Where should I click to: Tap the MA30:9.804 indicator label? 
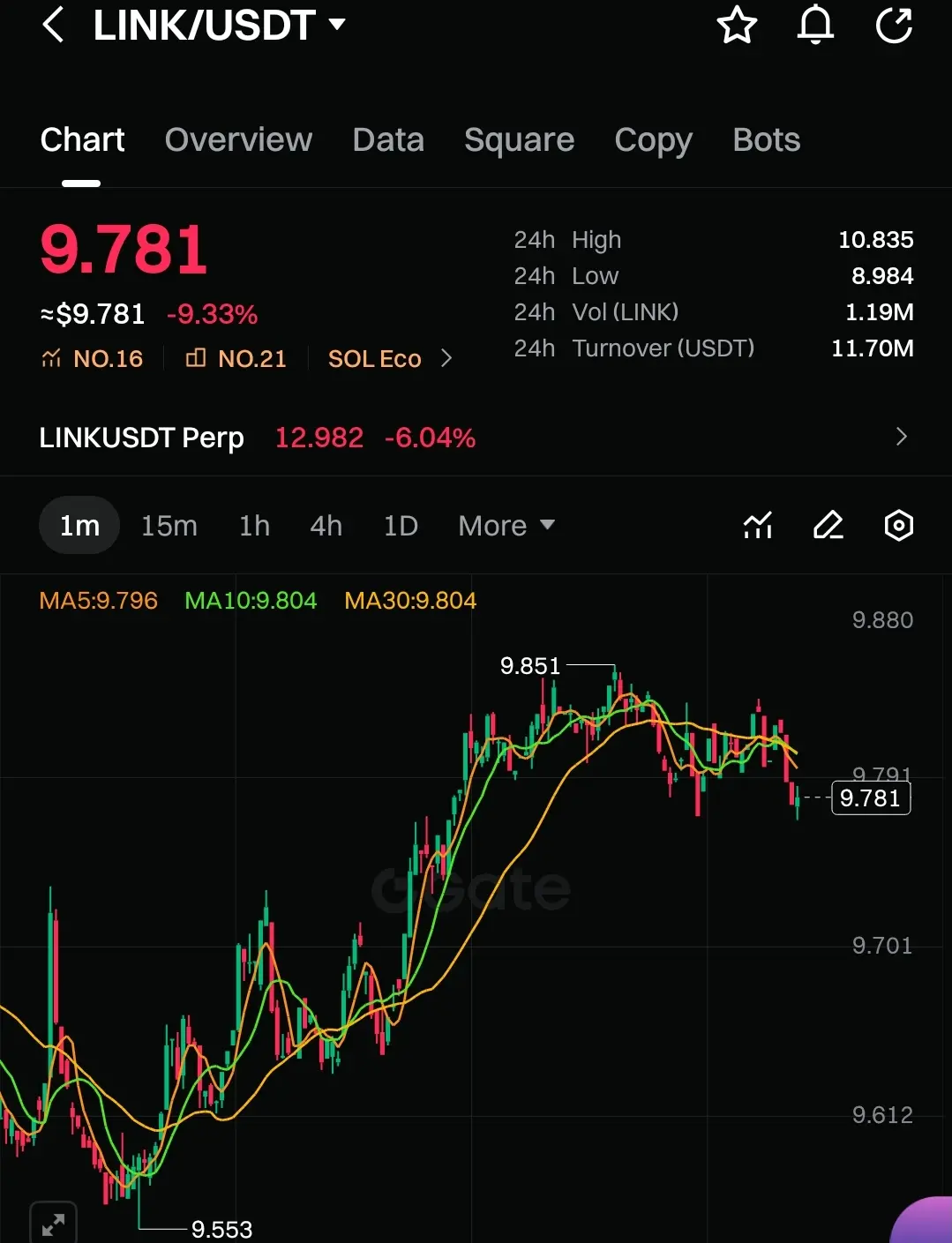click(410, 601)
